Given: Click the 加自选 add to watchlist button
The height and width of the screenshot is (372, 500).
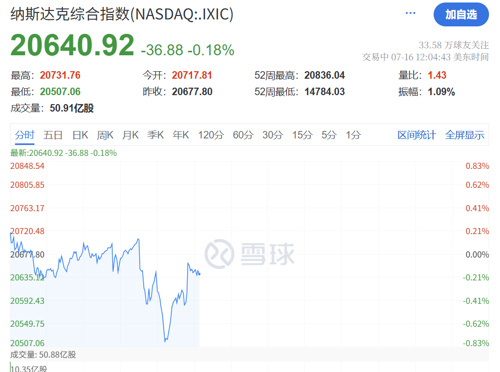Looking at the screenshot, I should [461, 14].
